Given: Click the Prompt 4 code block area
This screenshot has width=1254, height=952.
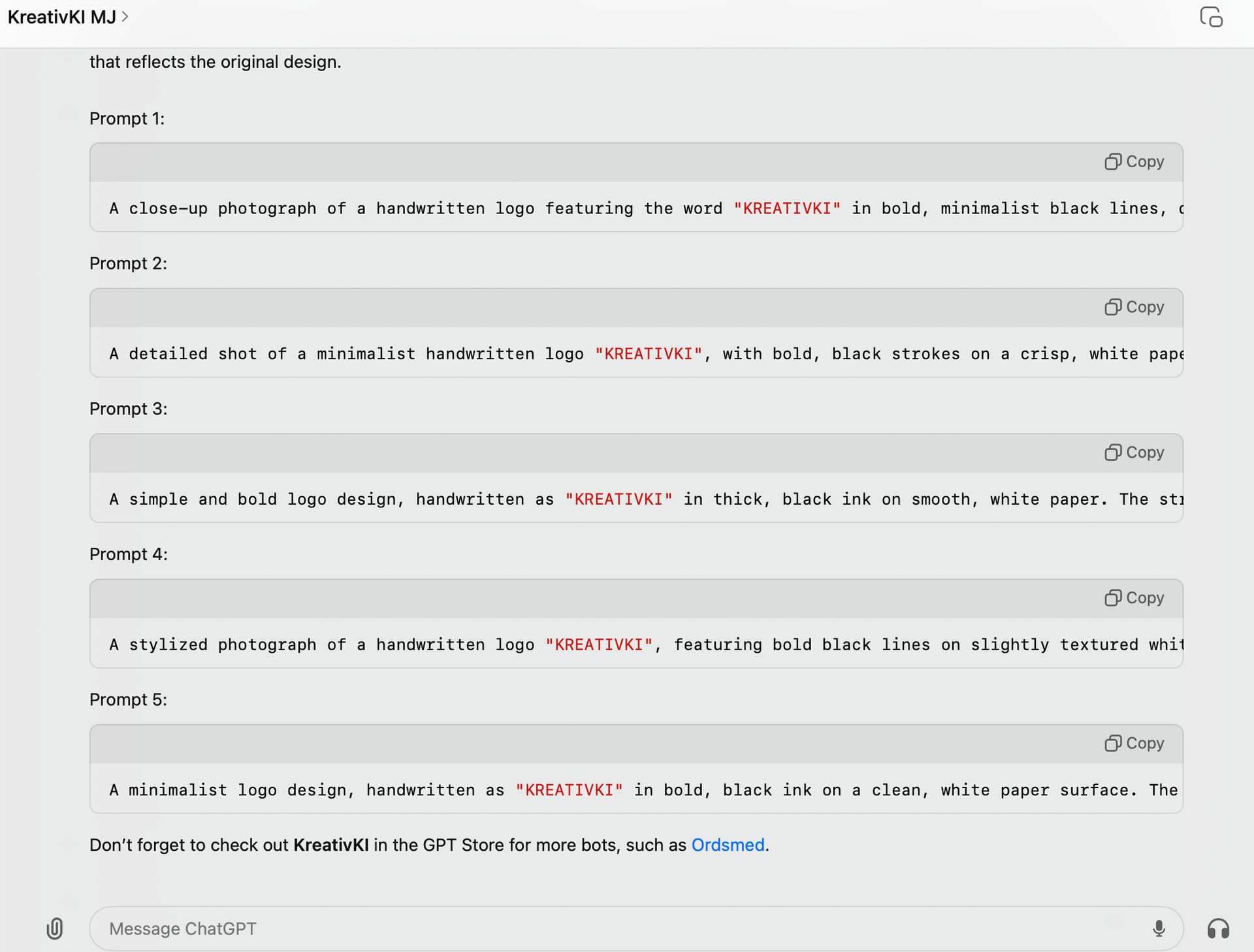Looking at the screenshot, I should tap(588, 644).
